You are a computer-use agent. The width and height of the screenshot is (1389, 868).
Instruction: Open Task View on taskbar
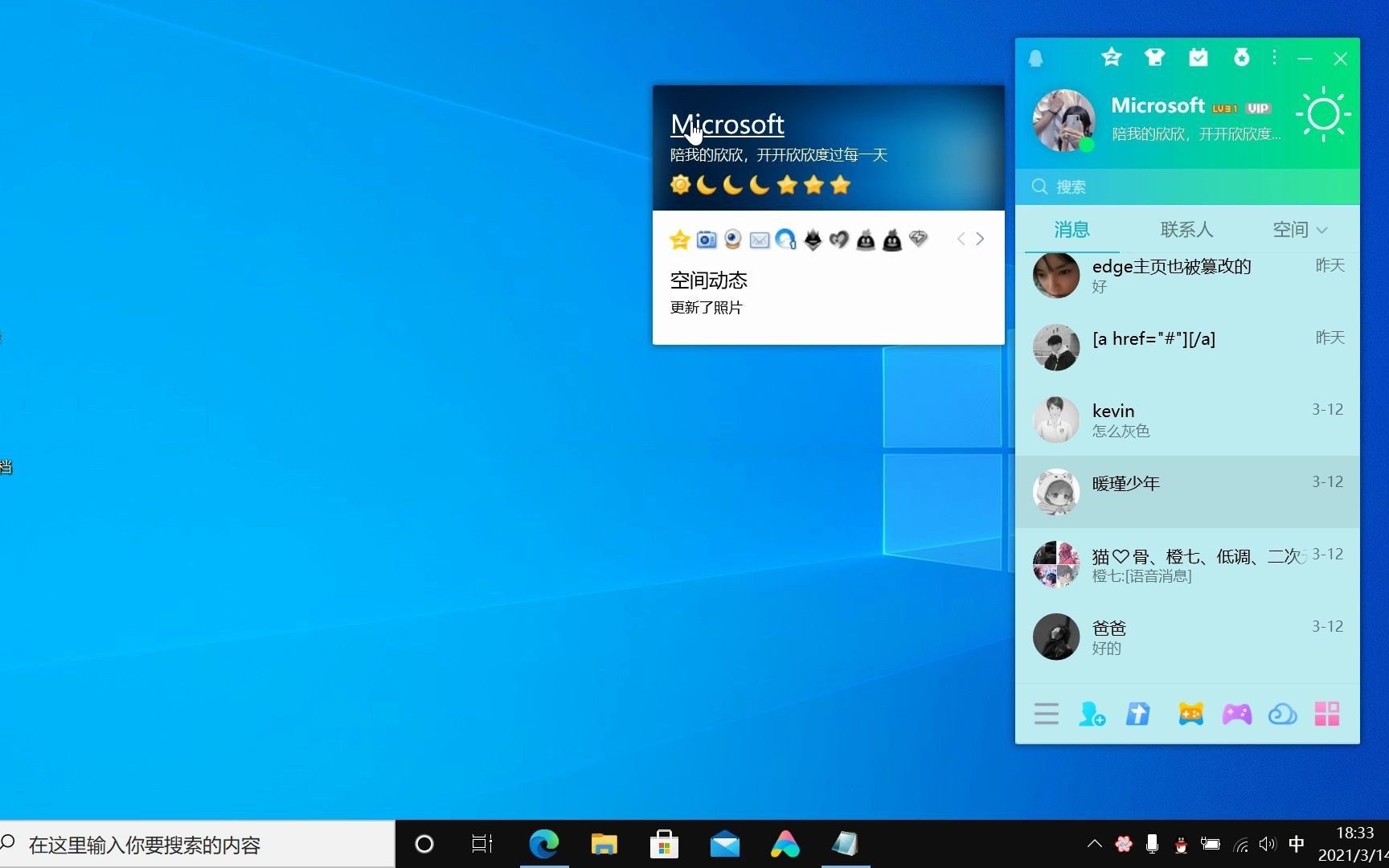[x=482, y=844]
